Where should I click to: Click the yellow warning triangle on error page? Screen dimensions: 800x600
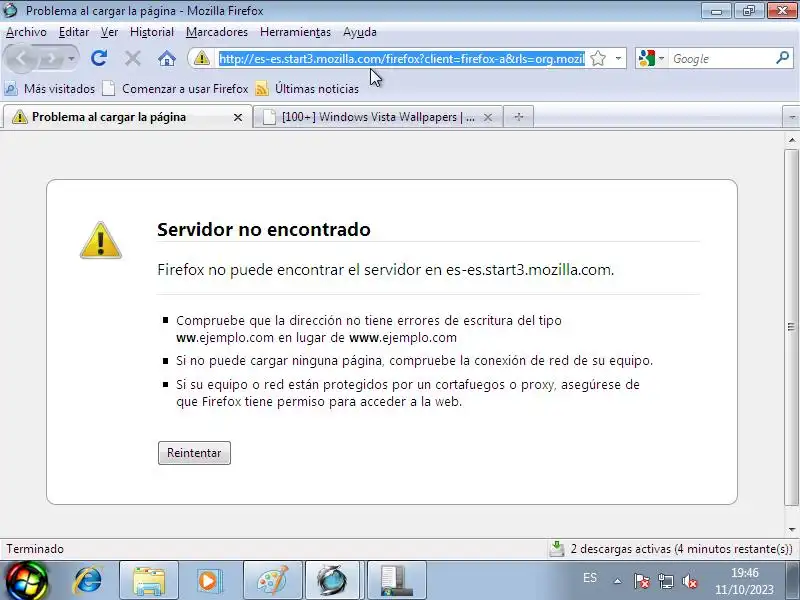pos(101,240)
